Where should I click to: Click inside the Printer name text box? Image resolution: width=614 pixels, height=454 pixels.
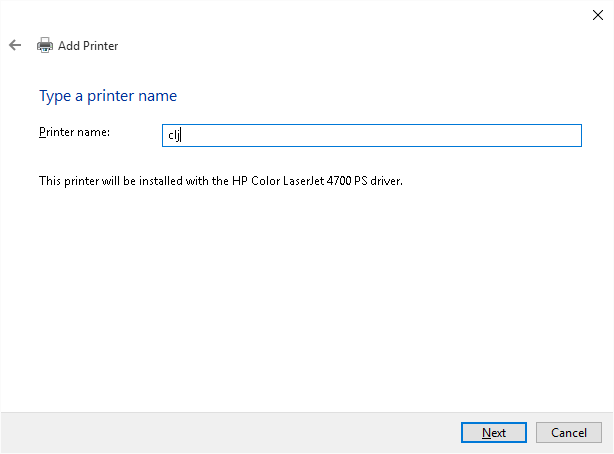pyautogui.click(x=371, y=135)
